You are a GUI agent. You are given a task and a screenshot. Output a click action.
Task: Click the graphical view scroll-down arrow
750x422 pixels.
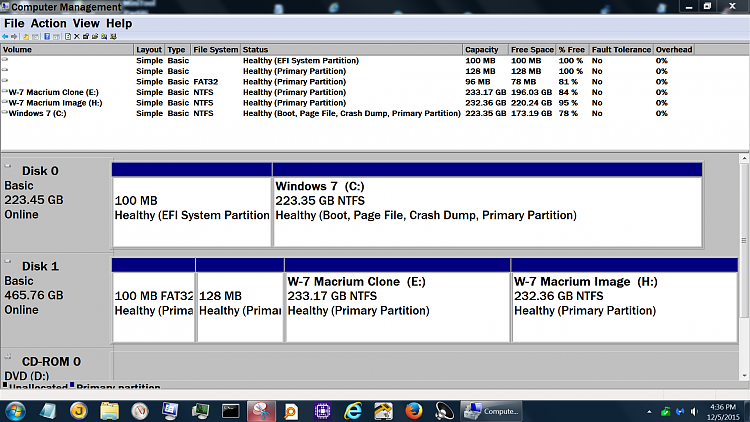(x=744, y=376)
